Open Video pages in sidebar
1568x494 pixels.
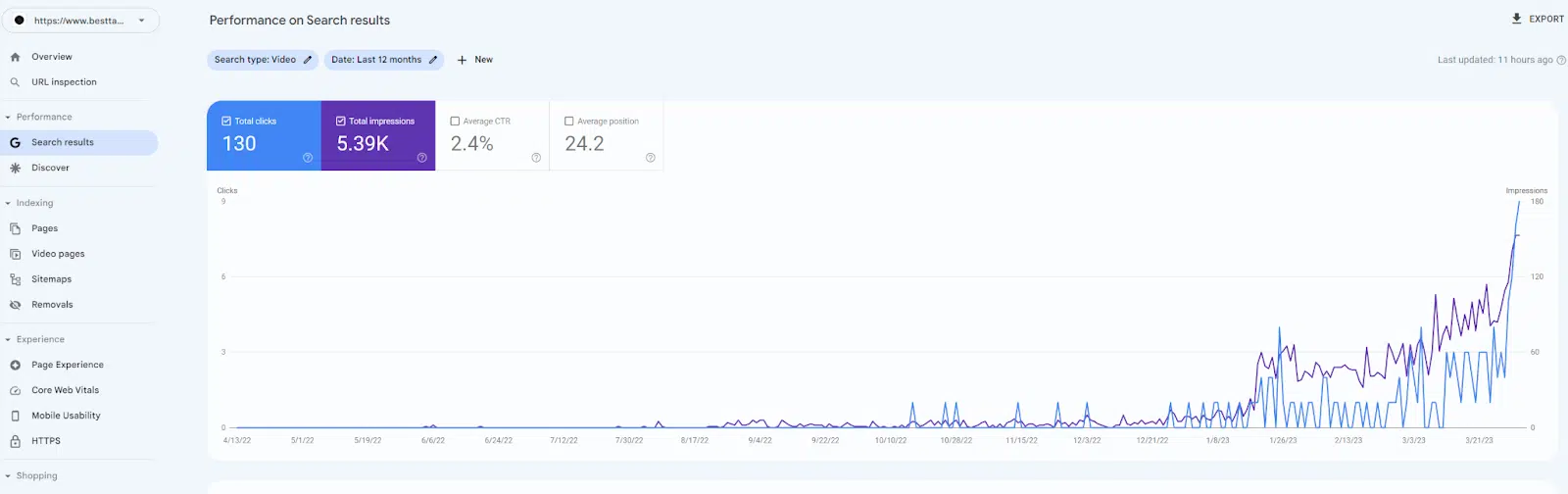click(x=58, y=254)
